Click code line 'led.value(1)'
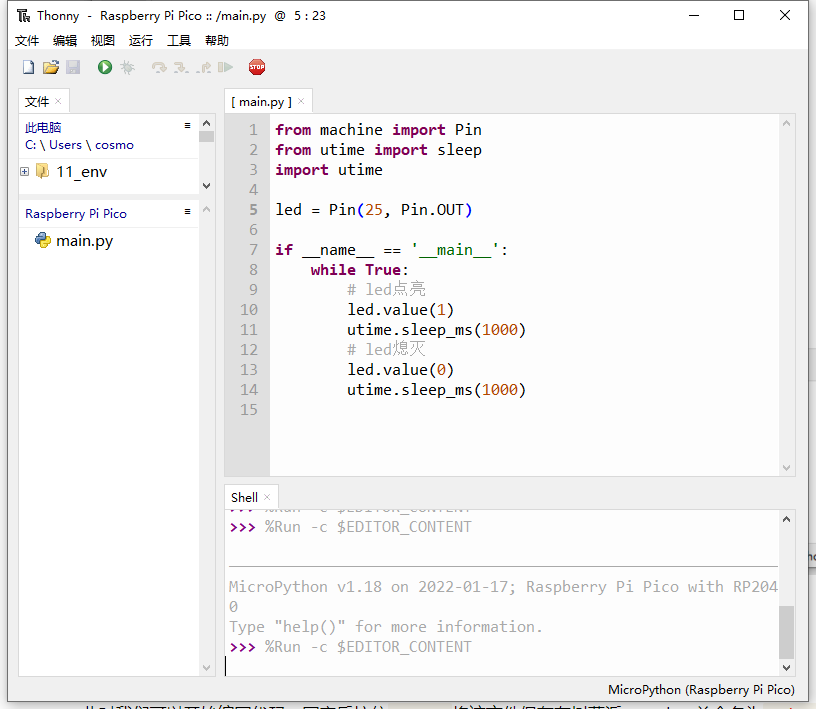 [x=400, y=310]
